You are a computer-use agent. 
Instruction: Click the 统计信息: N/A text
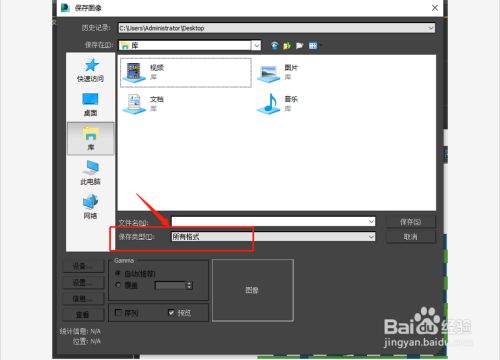pos(80,331)
